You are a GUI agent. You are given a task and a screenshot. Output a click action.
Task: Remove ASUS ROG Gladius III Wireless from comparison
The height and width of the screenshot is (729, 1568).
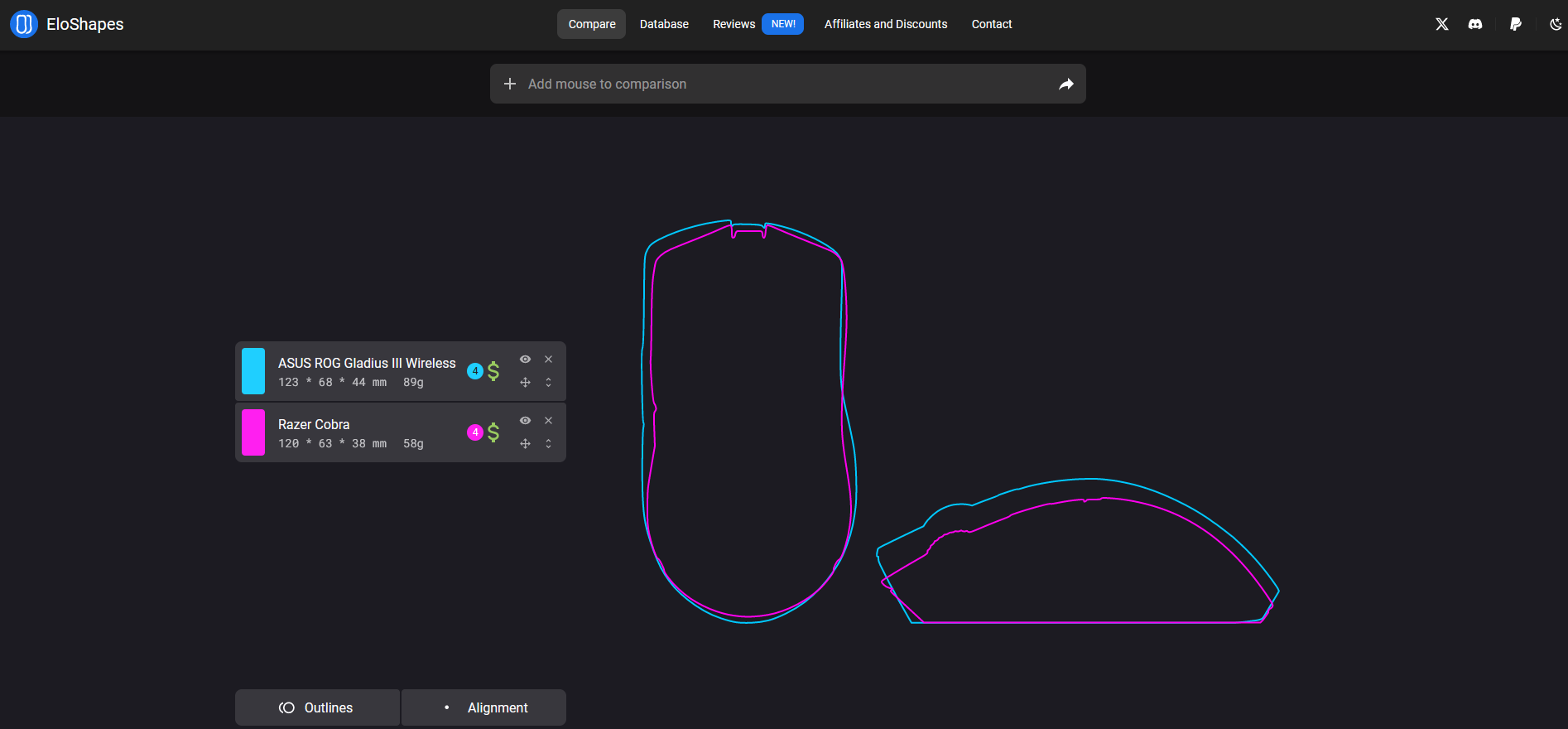tap(548, 360)
